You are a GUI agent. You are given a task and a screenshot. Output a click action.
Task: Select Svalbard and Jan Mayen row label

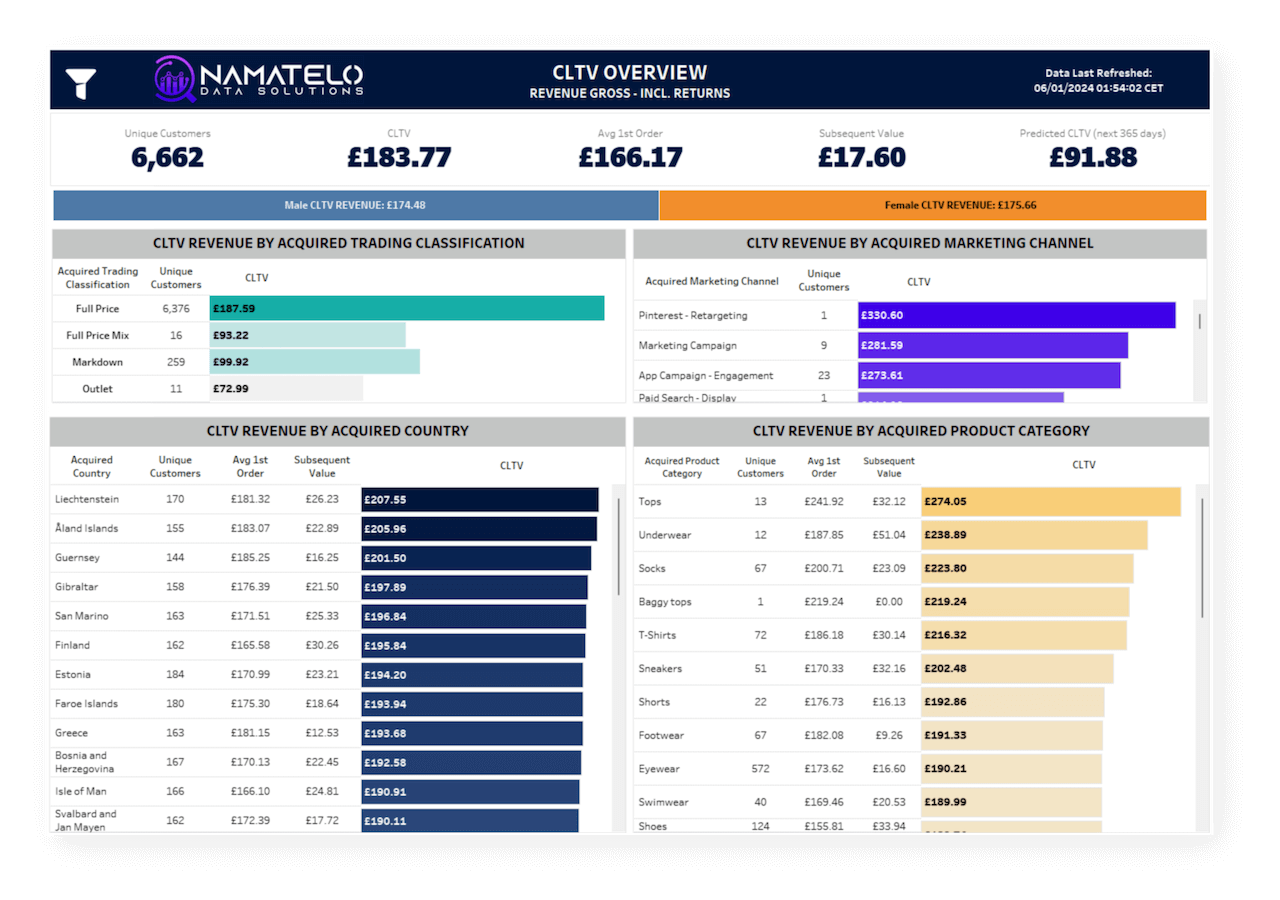[86, 820]
